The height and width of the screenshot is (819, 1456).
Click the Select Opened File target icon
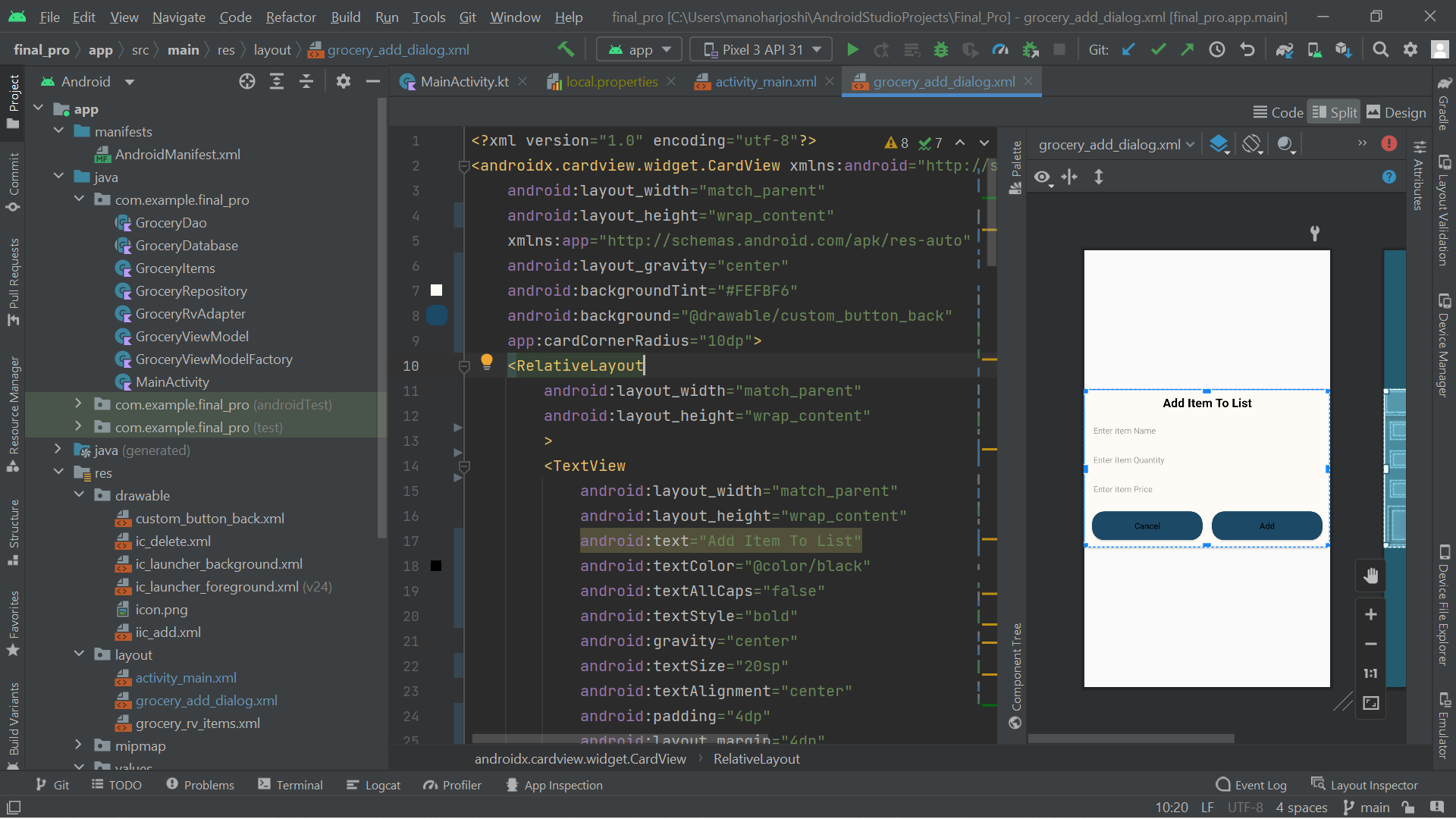(246, 82)
